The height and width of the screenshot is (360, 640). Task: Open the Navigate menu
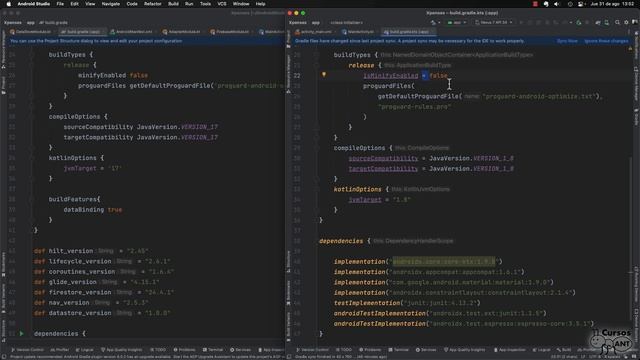click(111, 4)
